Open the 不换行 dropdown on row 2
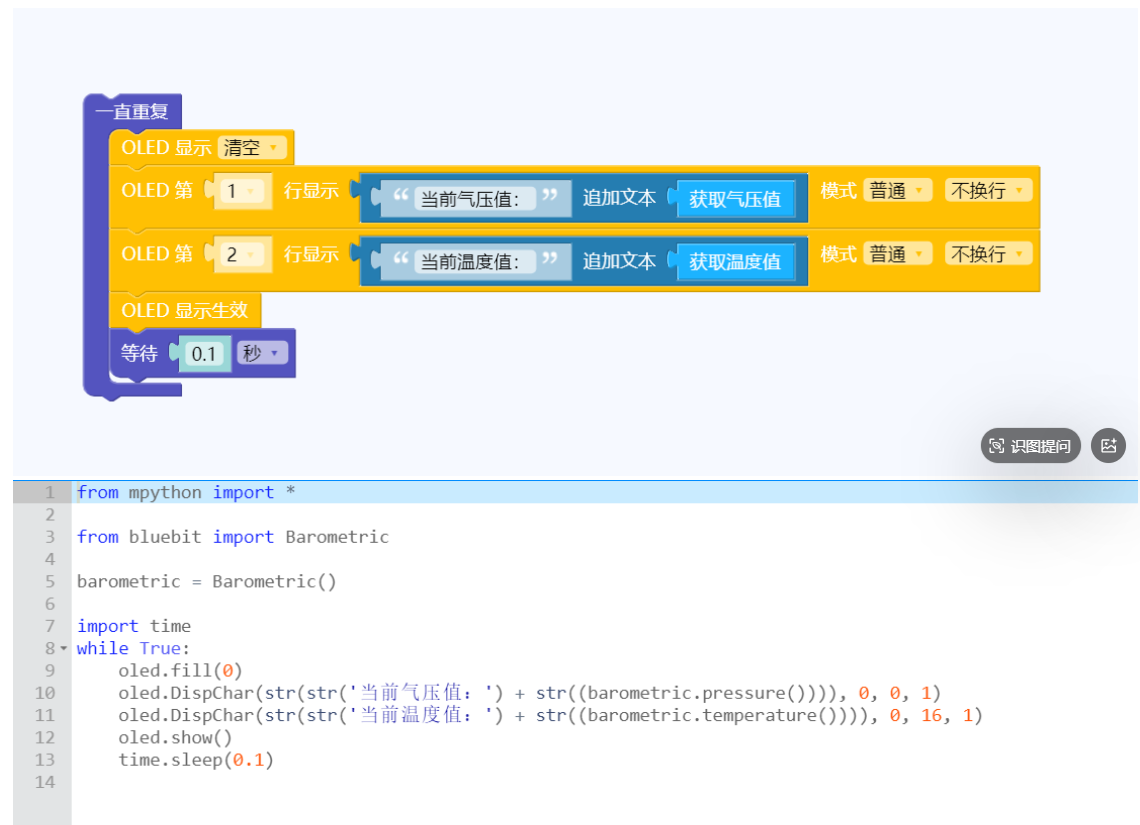Image resolution: width=1140 pixels, height=825 pixels. point(988,254)
